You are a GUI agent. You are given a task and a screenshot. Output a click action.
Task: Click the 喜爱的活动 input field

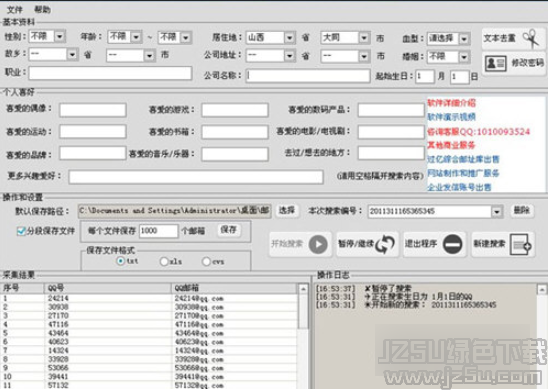tap(93, 132)
